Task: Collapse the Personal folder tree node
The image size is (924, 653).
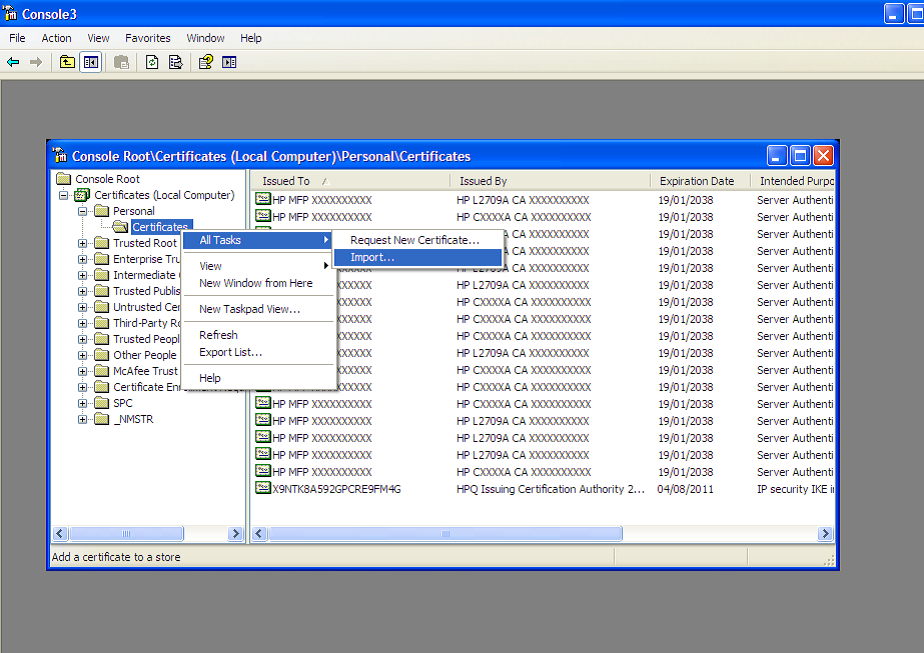Action: (83, 211)
